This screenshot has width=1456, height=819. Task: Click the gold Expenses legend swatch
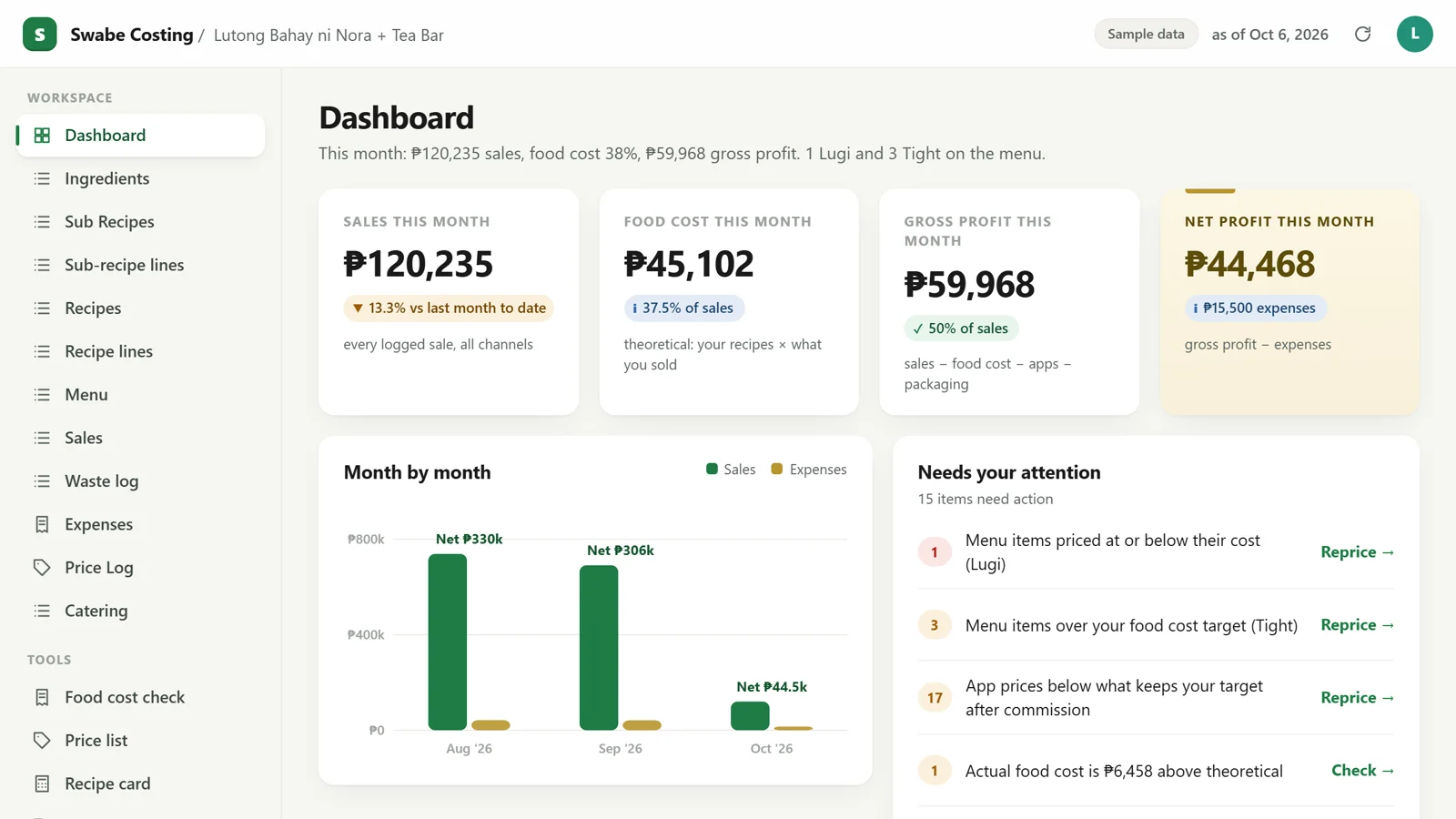[777, 470]
